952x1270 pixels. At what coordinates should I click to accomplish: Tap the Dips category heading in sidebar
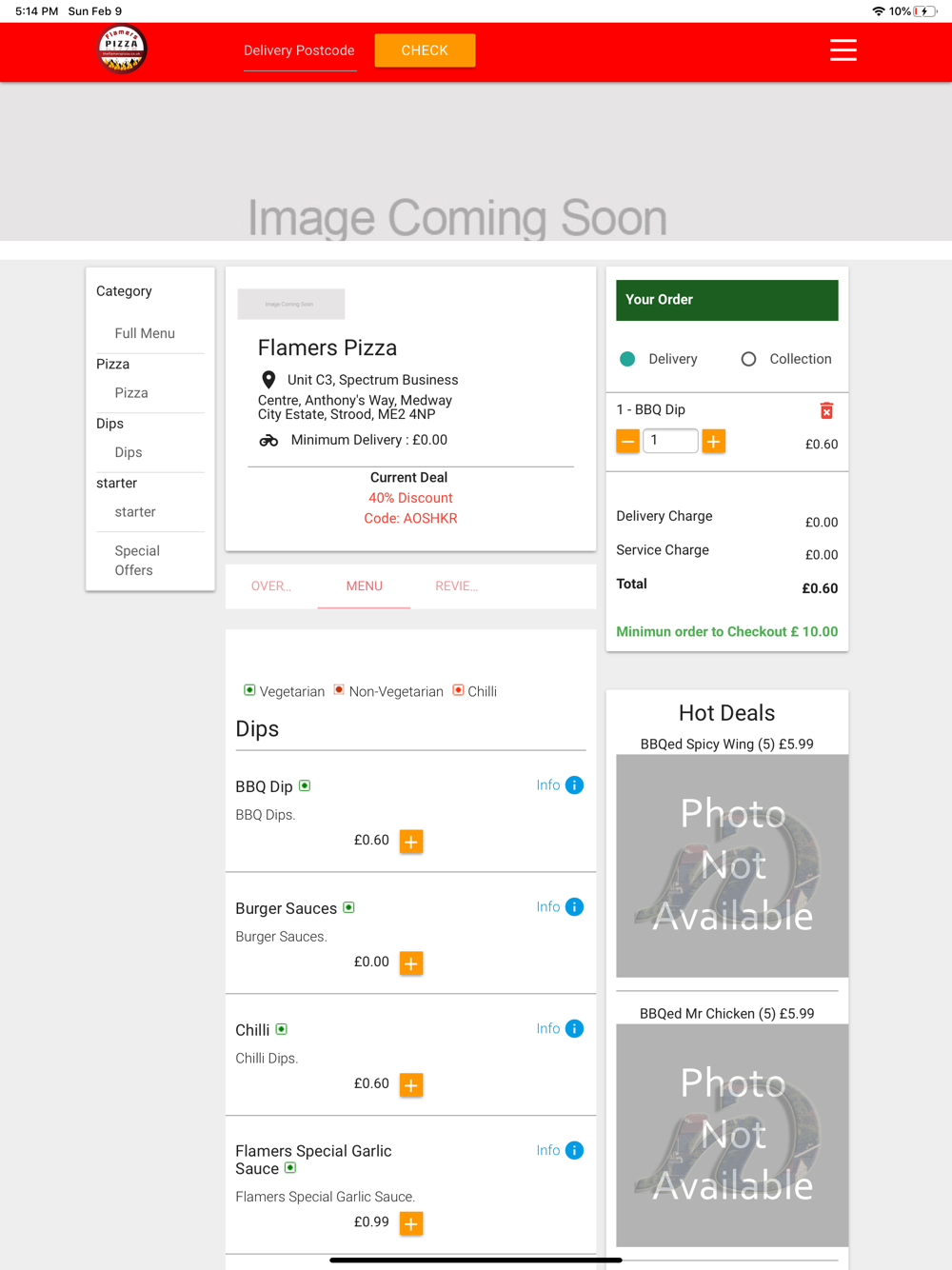click(109, 424)
